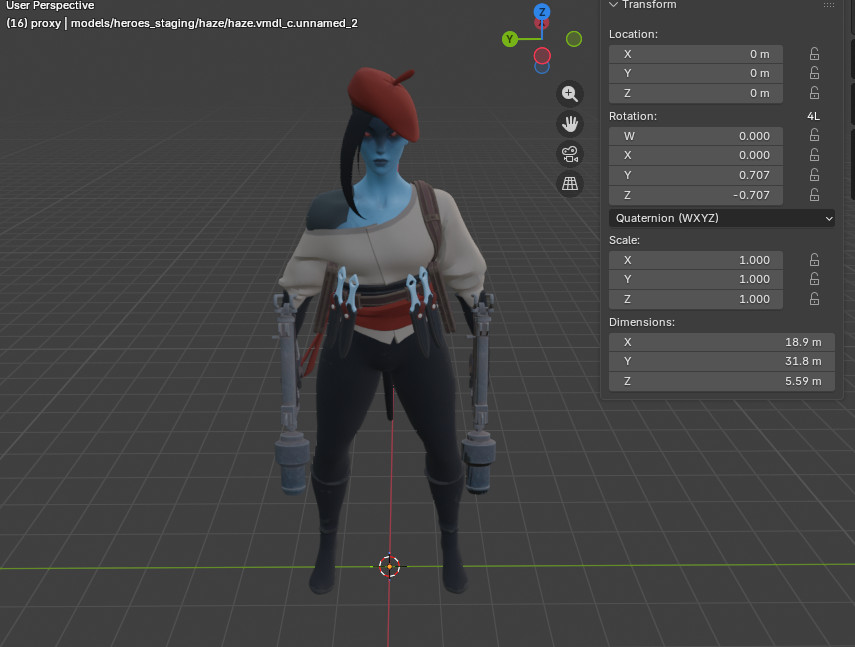855x647 pixels.
Task: Switch perspective/orthographic with the grid icon
Action: click(x=570, y=184)
